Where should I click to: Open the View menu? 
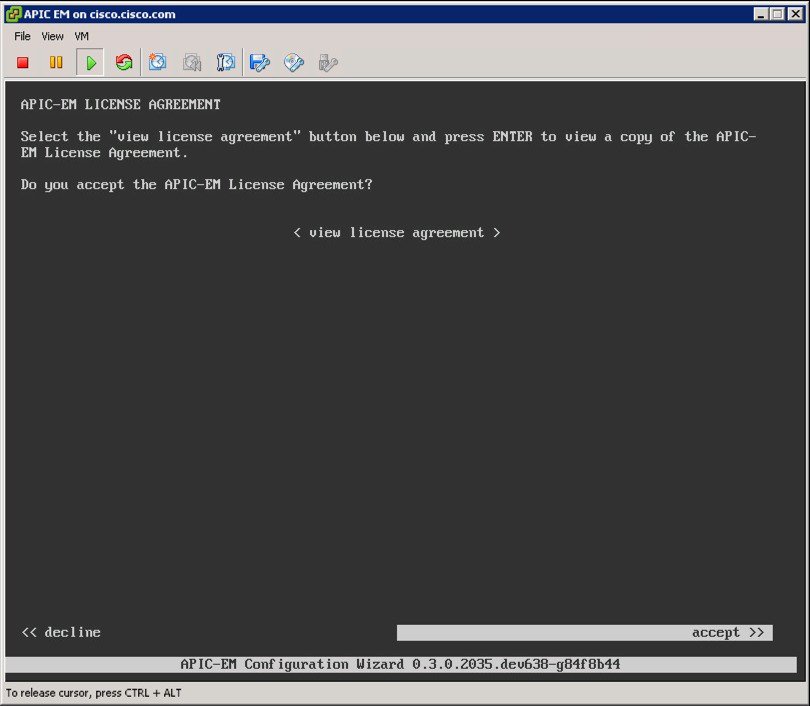[x=52, y=36]
